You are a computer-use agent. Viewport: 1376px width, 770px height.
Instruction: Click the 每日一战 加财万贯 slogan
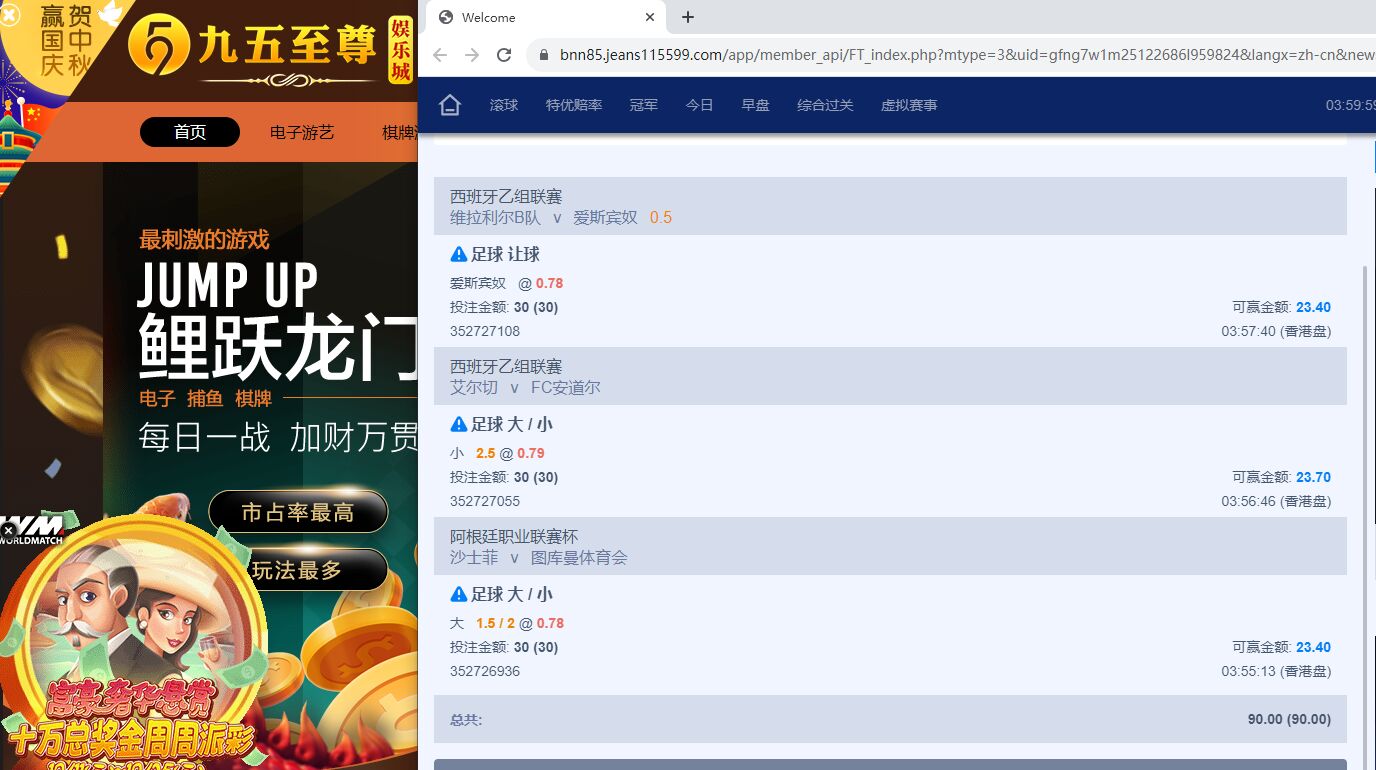[x=278, y=437]
